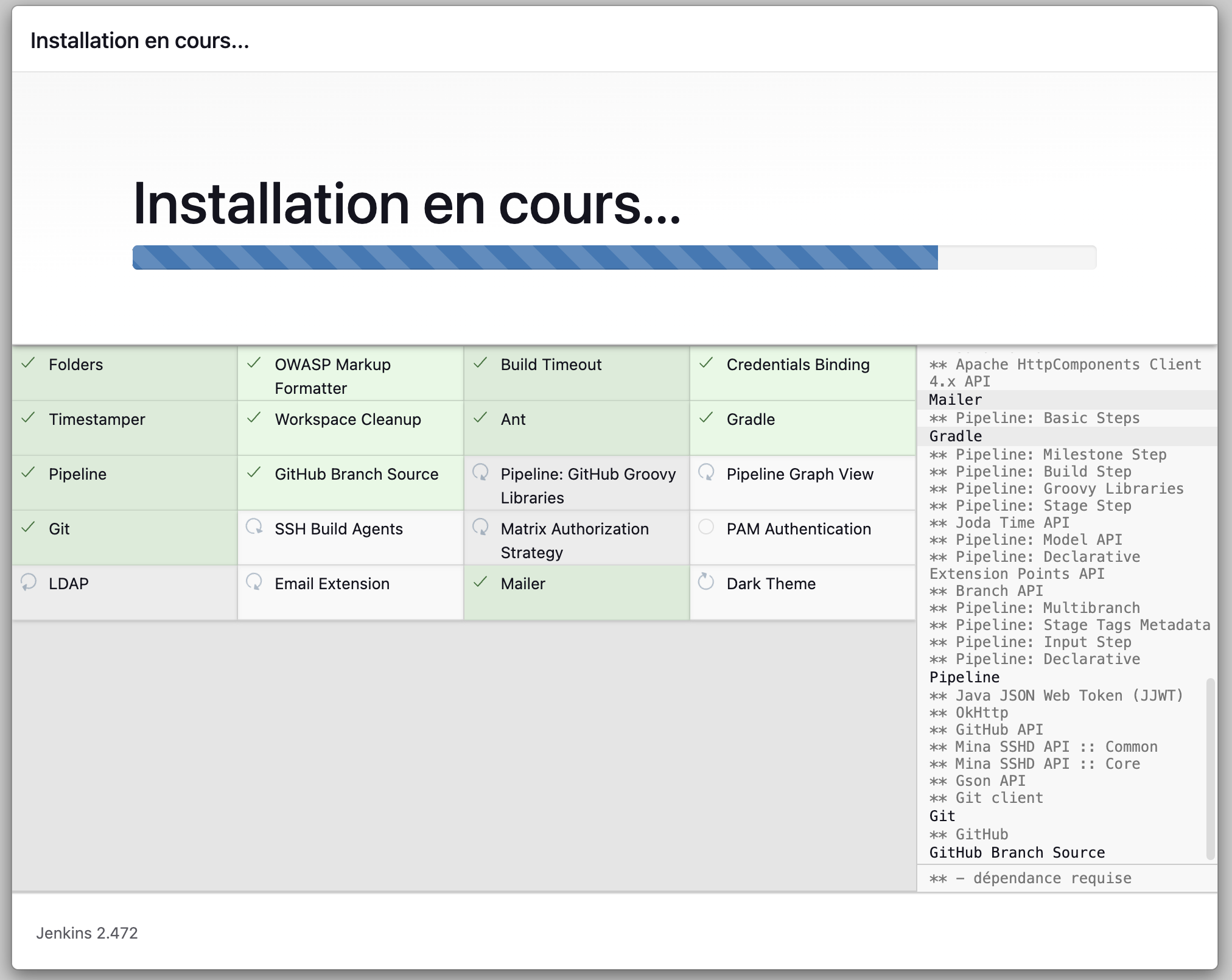Click the refresh icon next to Dark Theme

coord(706,582)
